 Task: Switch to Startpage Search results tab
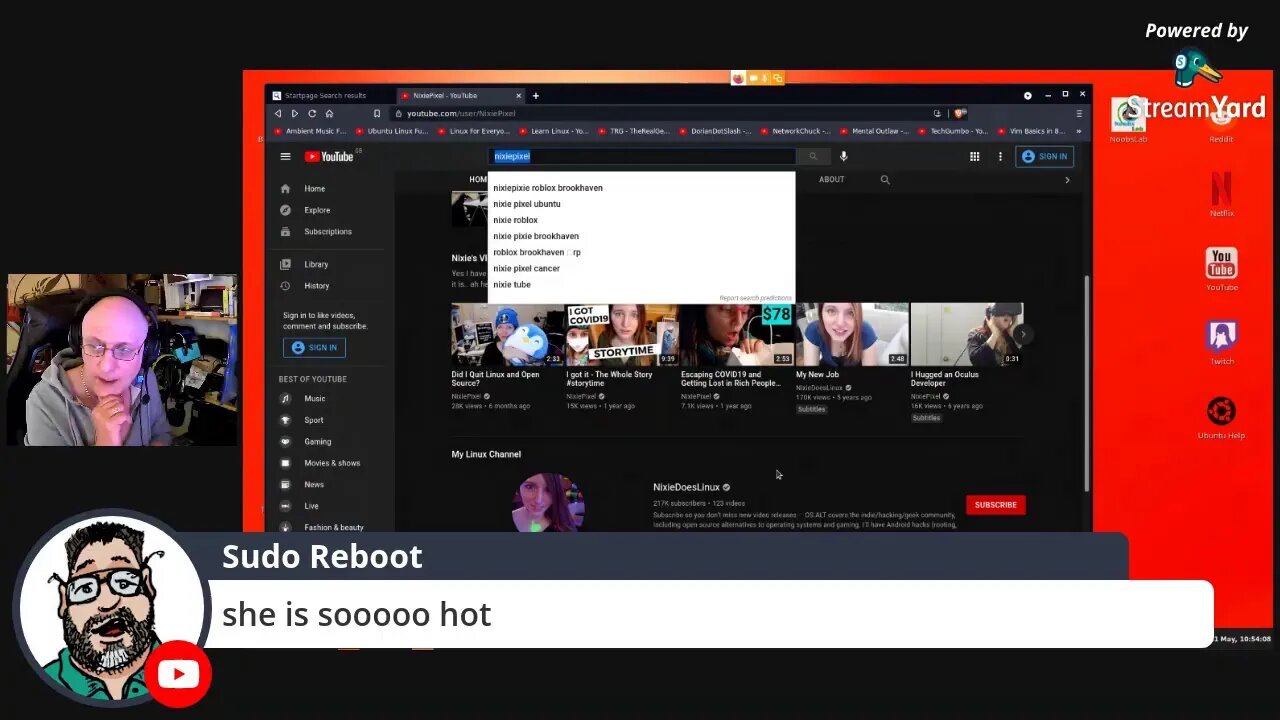point(326,96)
